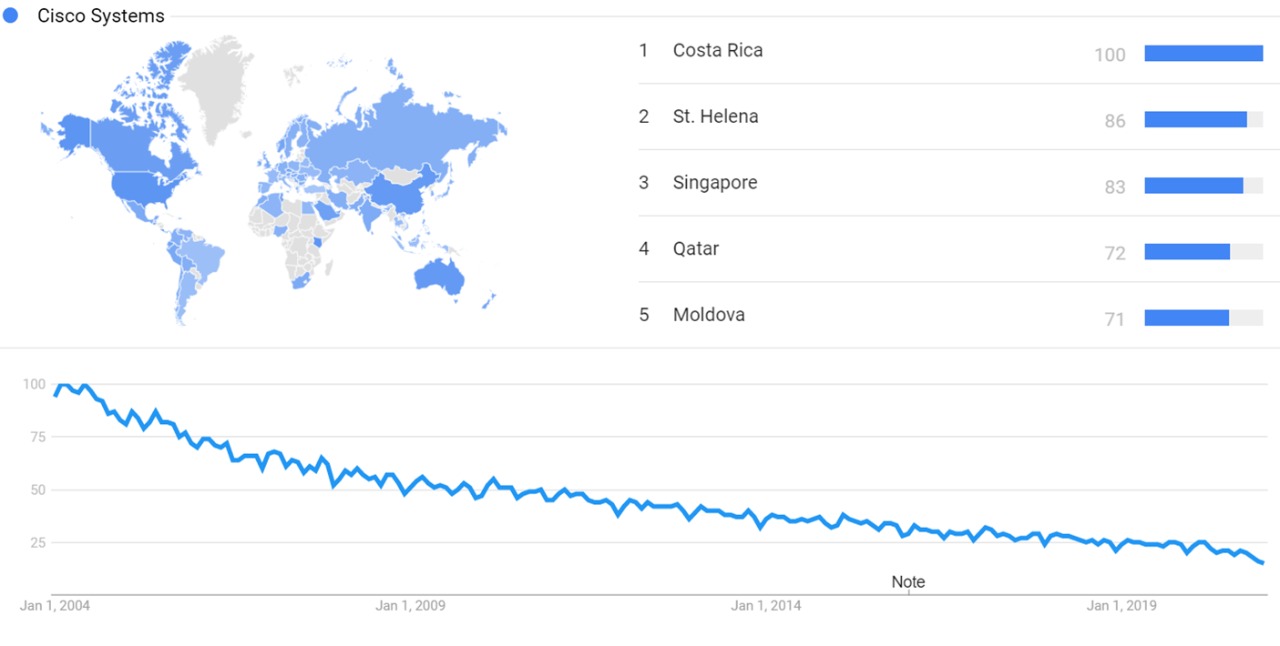
Task: Click Australia on the world map
Action: coord(440,275)
